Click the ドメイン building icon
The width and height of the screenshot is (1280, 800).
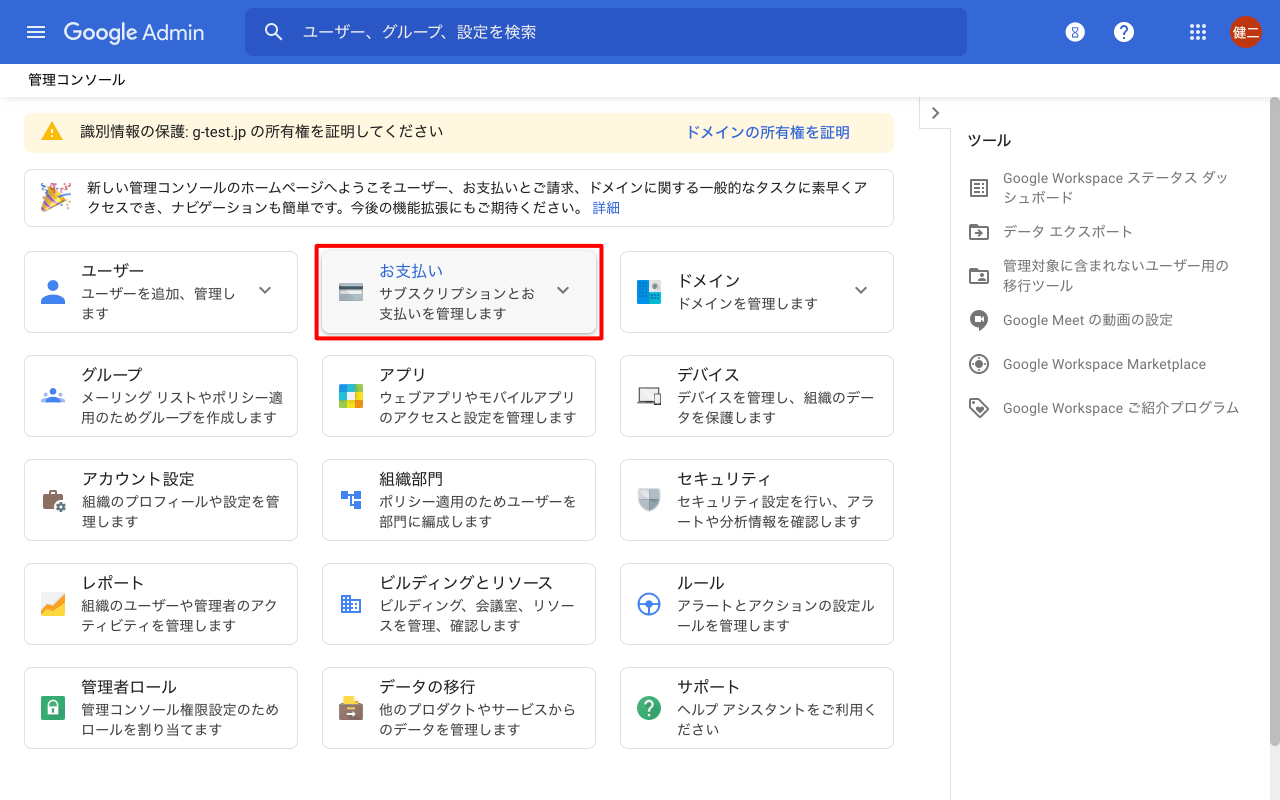click(x=649, y=292)
